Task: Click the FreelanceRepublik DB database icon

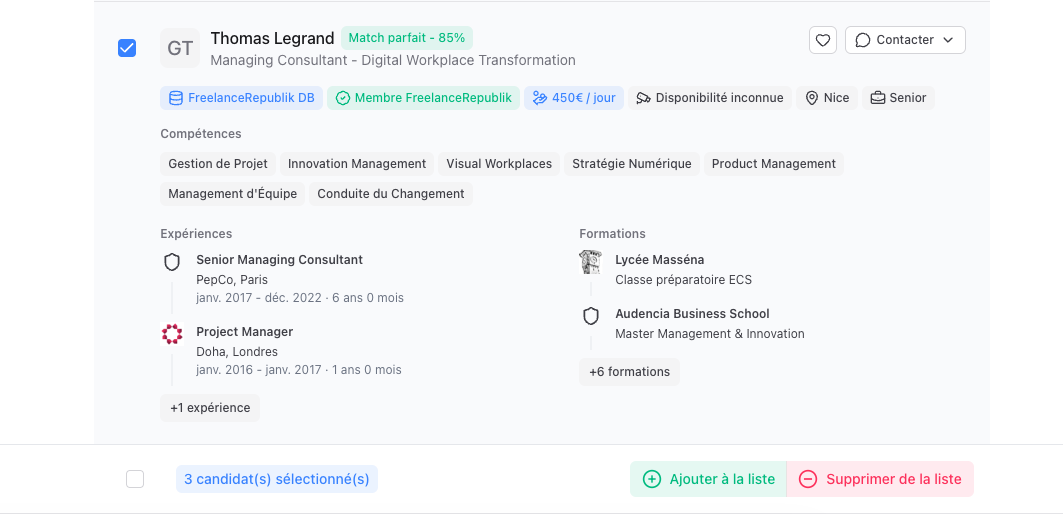Action: 176,98
